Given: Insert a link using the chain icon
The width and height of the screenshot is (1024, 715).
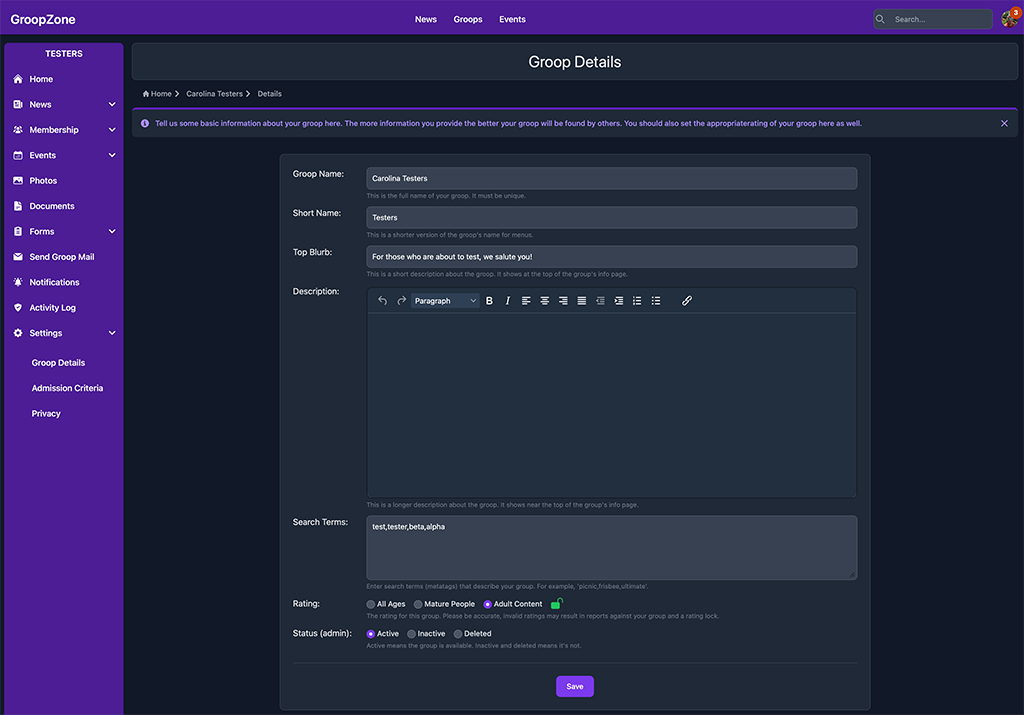Looking at the screenshot, I should point(687,301).
